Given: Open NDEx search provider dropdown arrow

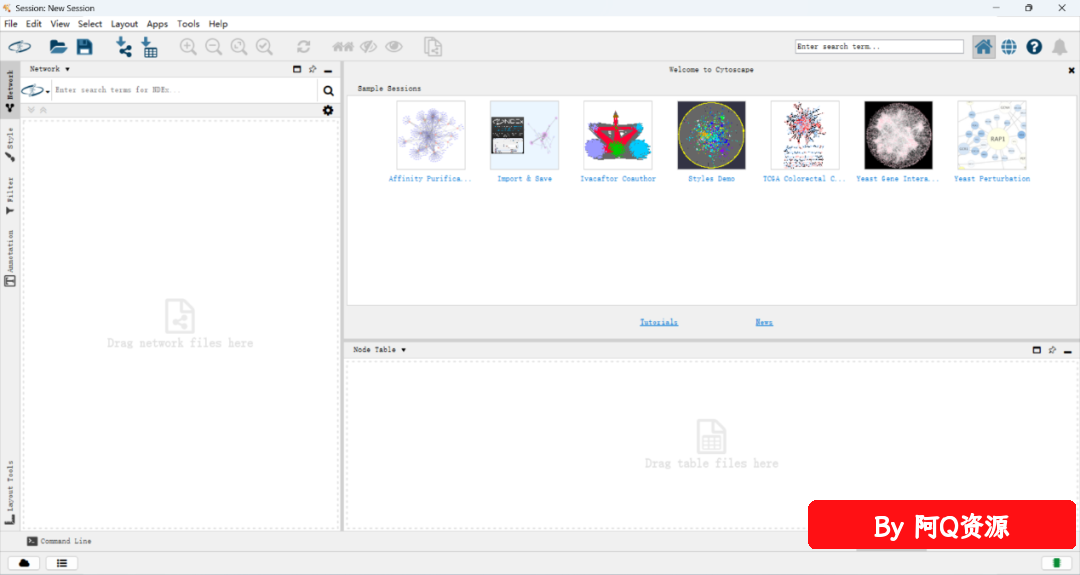Looking at the screenshot, I should pos(48,91).
